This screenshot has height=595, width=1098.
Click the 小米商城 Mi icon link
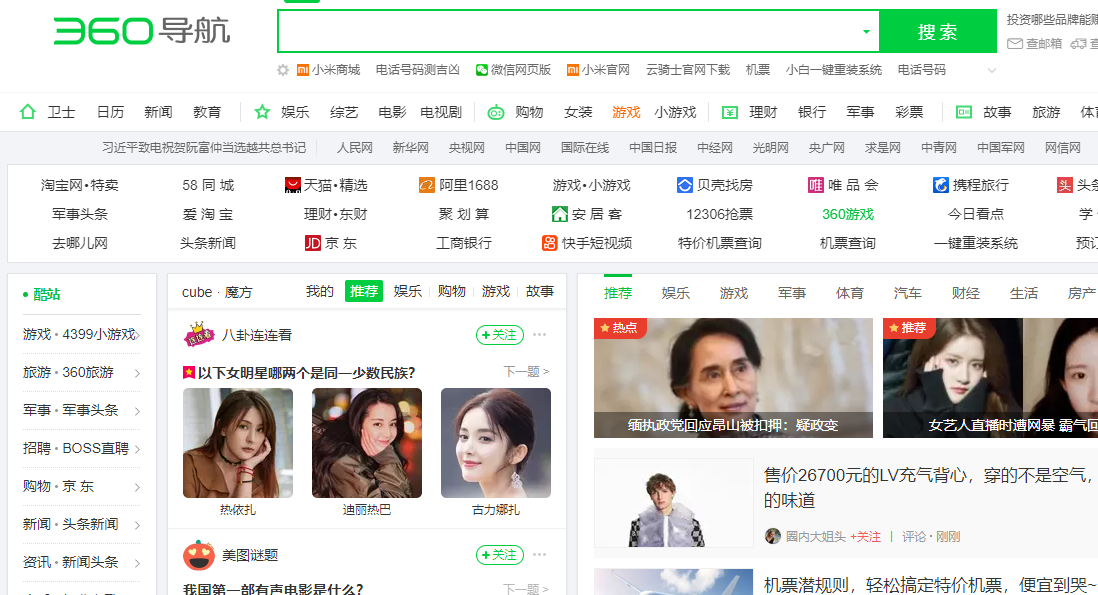[x=303, y=70]
